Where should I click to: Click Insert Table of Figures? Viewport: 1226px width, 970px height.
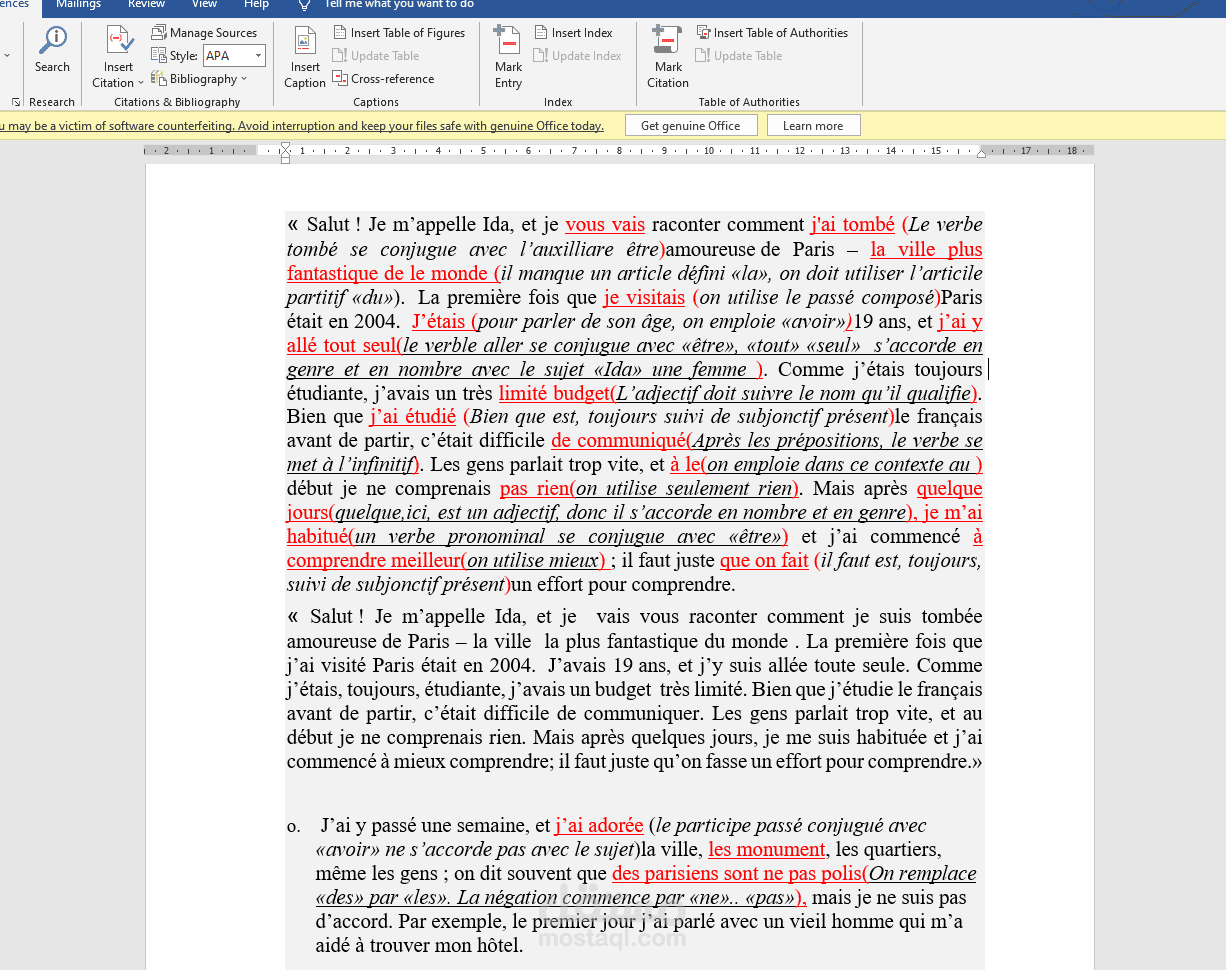point(399,33)
